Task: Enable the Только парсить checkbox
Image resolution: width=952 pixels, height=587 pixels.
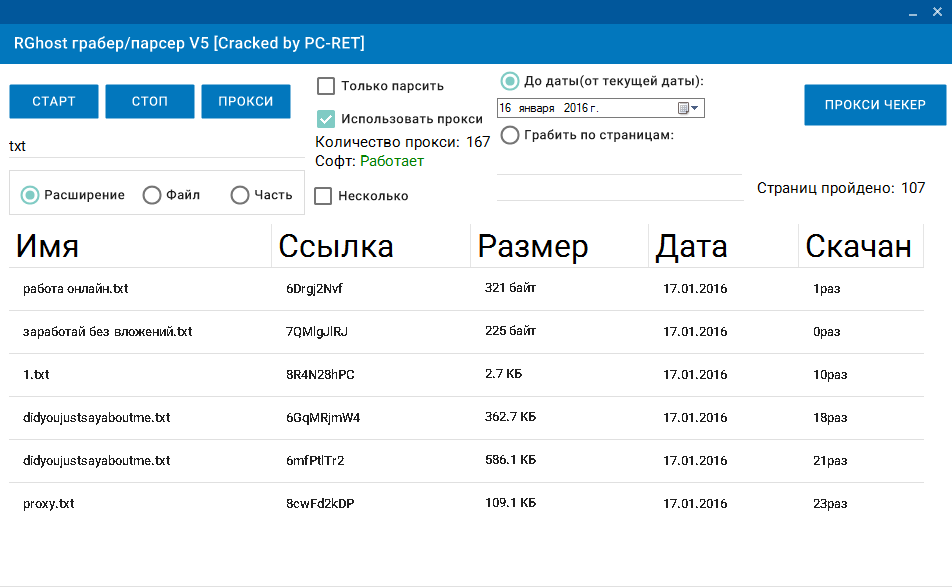Action: [x=326, y=86]
